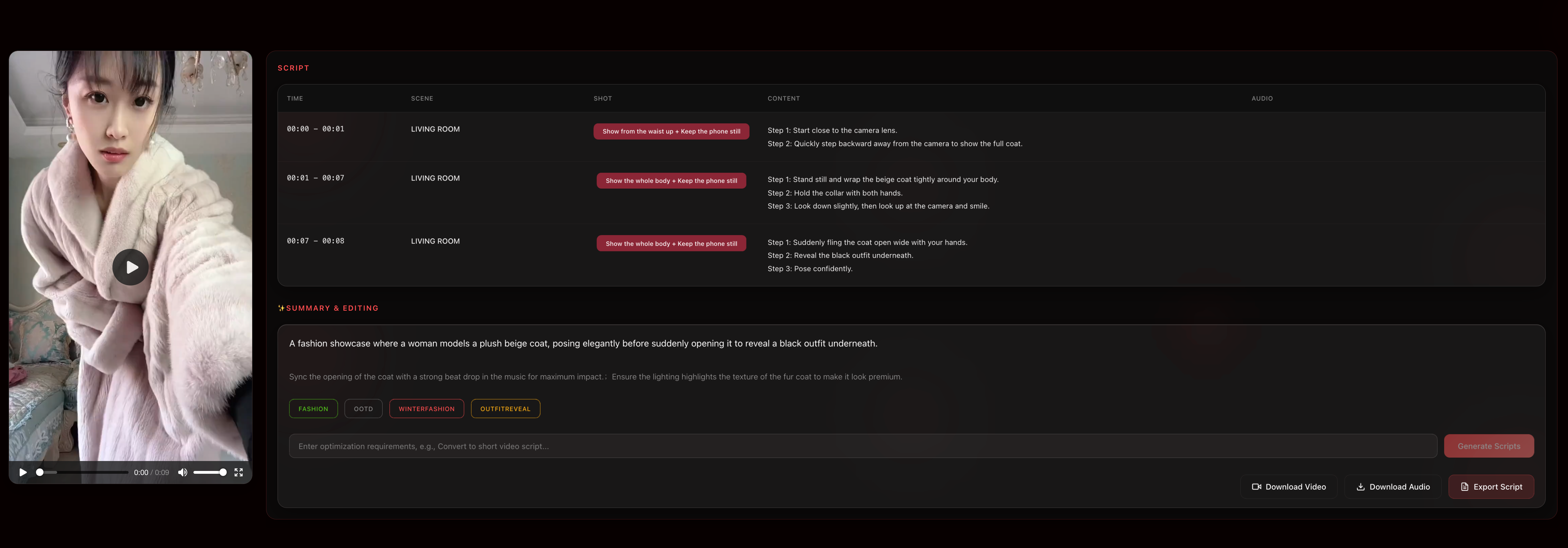Mute the video with the speaker icon
Viewport: 1568px width, 548px height.
point(183,472)
